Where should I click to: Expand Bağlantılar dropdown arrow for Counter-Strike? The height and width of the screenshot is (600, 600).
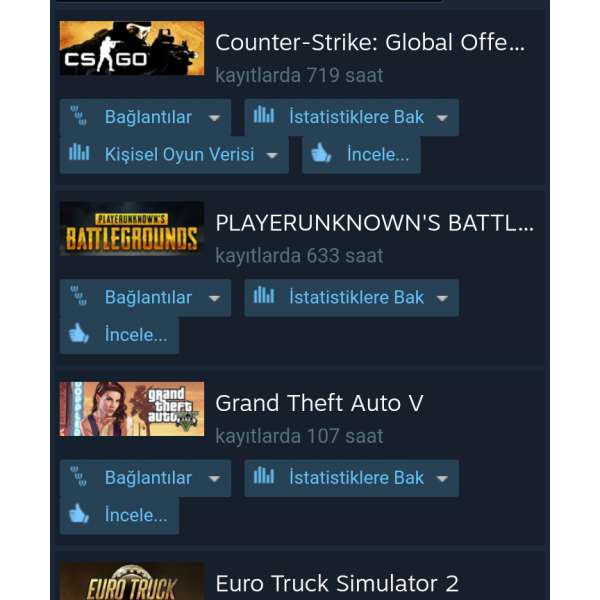coord(214,118)
